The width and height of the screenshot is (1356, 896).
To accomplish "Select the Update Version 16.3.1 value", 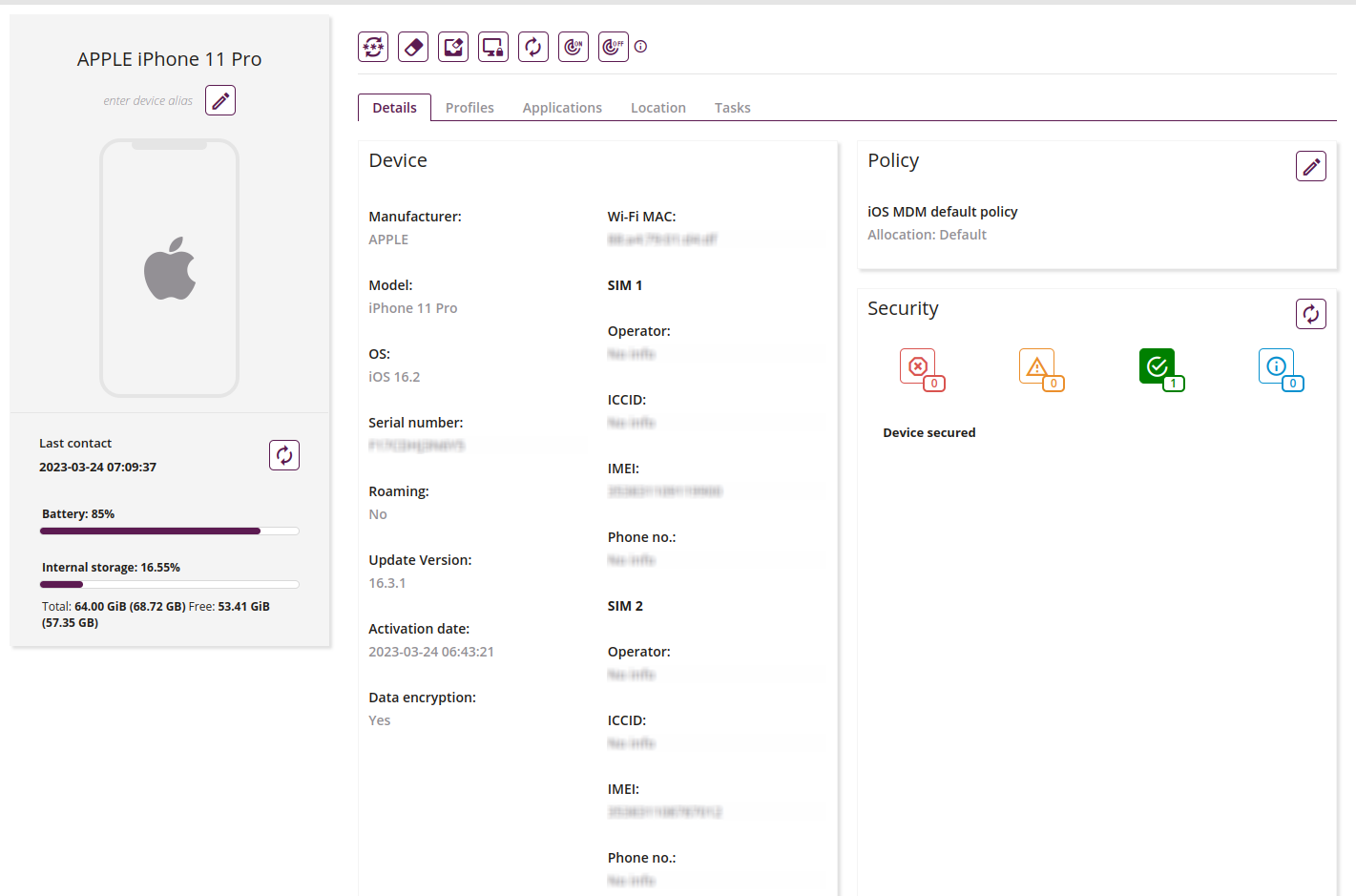I will 387,583.
